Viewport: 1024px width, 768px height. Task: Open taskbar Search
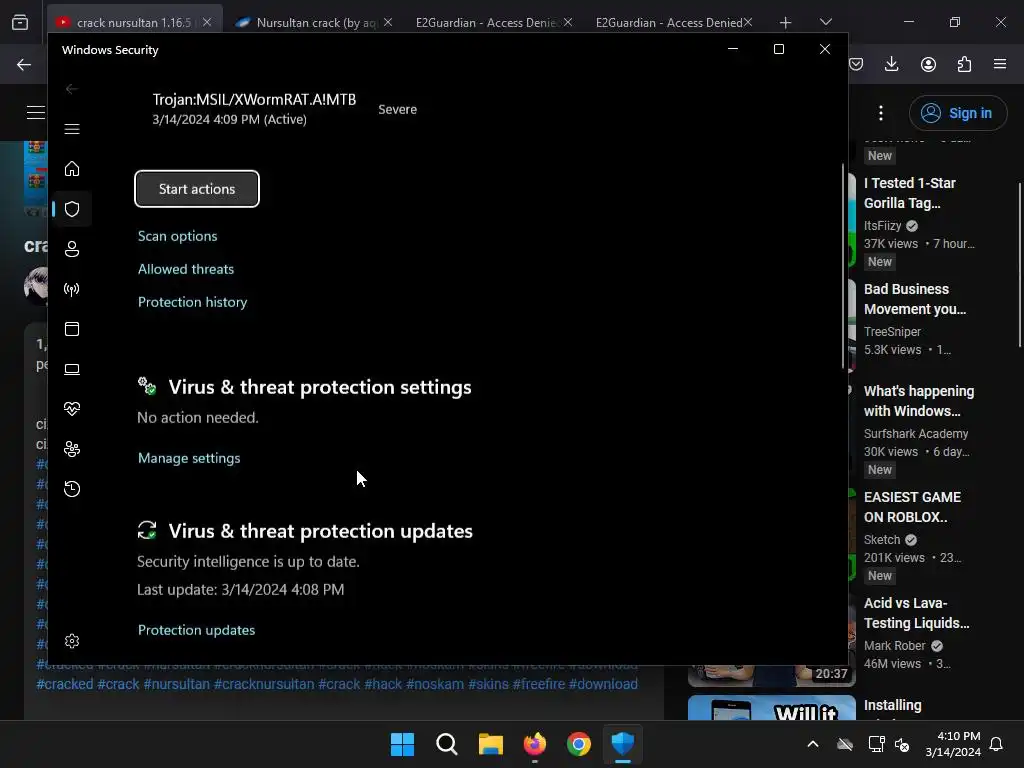(447, 744)
